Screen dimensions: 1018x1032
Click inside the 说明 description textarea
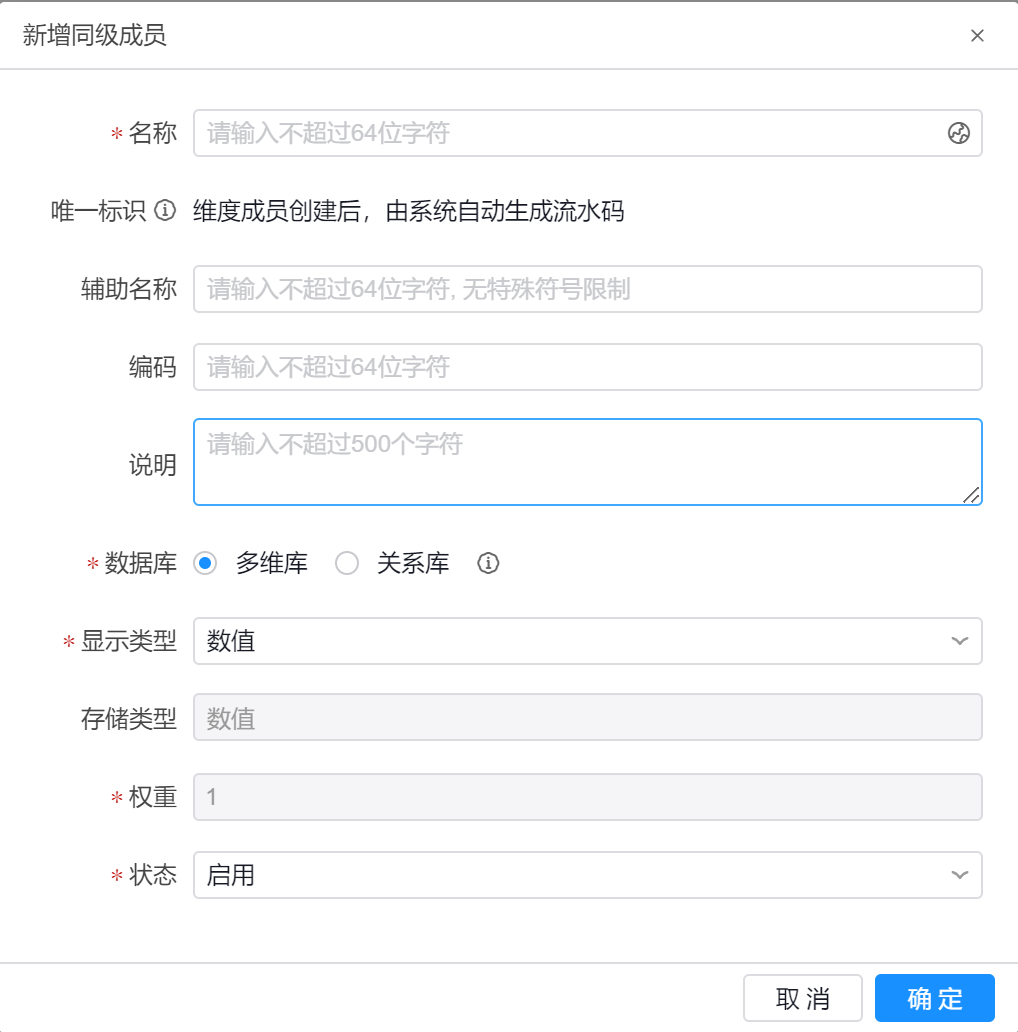coord(587,462)
